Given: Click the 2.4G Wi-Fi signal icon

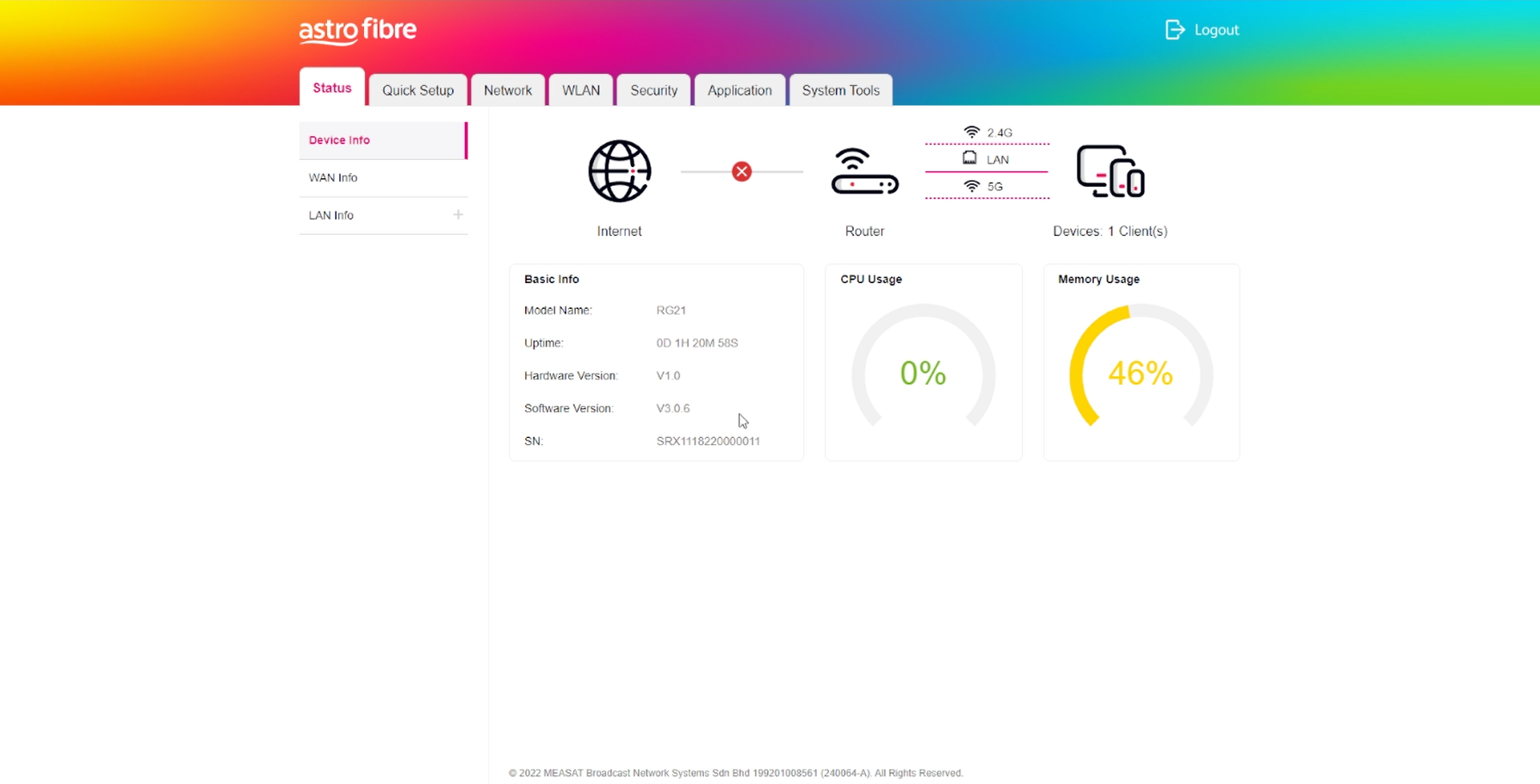Looking at the screenshot, I should click(972, 133).
